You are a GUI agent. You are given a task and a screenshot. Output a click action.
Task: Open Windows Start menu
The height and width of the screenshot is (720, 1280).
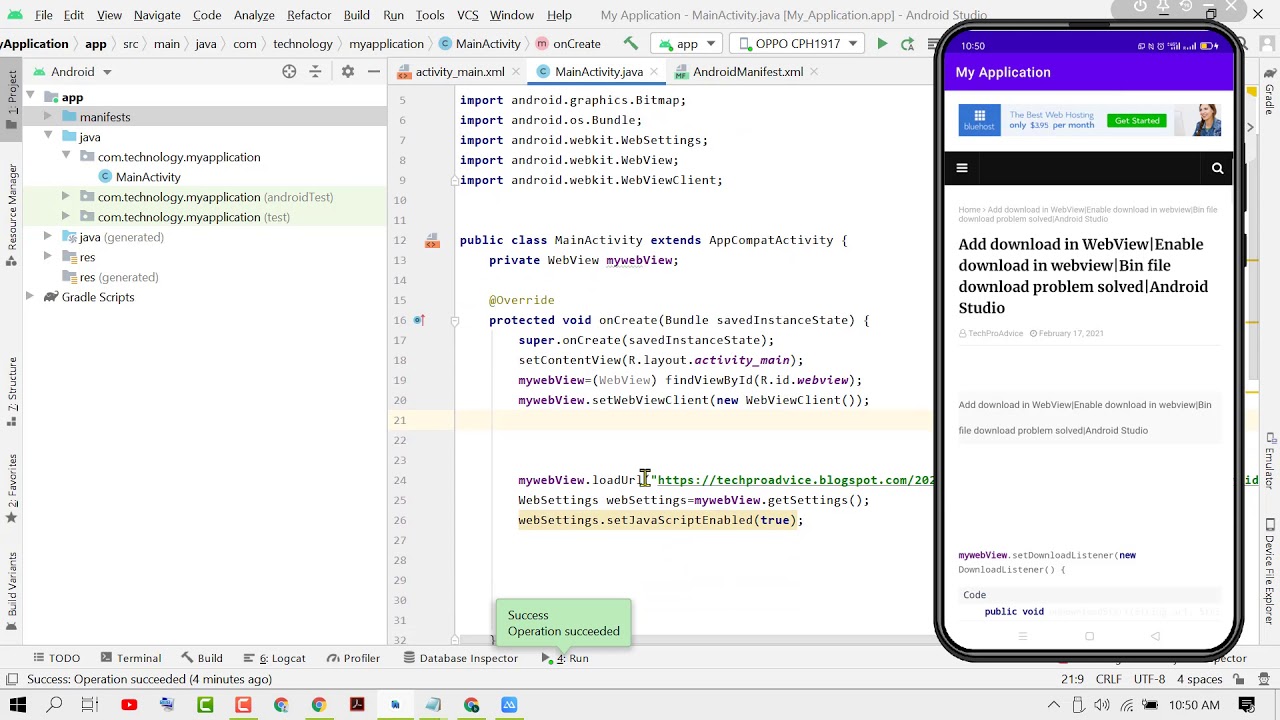tap(17, 705)
